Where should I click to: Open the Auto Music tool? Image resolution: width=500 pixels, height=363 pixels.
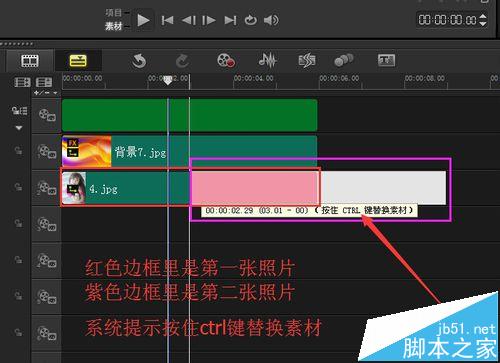point(307,61)
